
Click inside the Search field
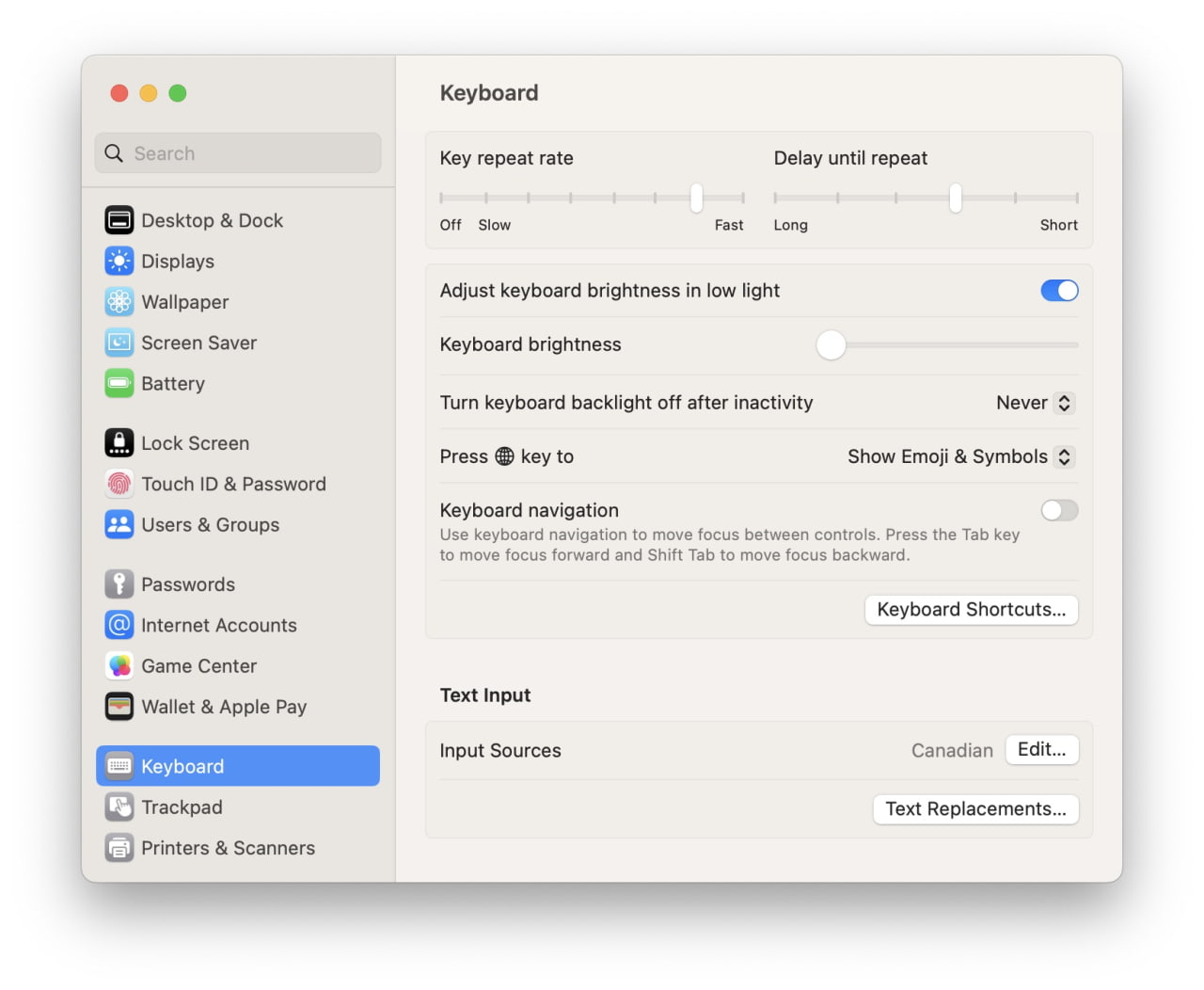(237, 152)
